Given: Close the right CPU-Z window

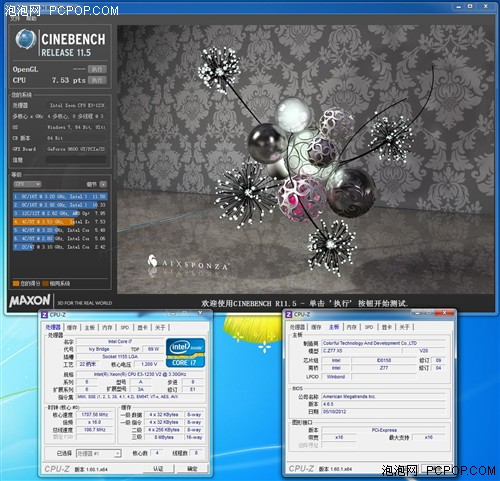Looking at the screenshot, I should tap(445, 313).
